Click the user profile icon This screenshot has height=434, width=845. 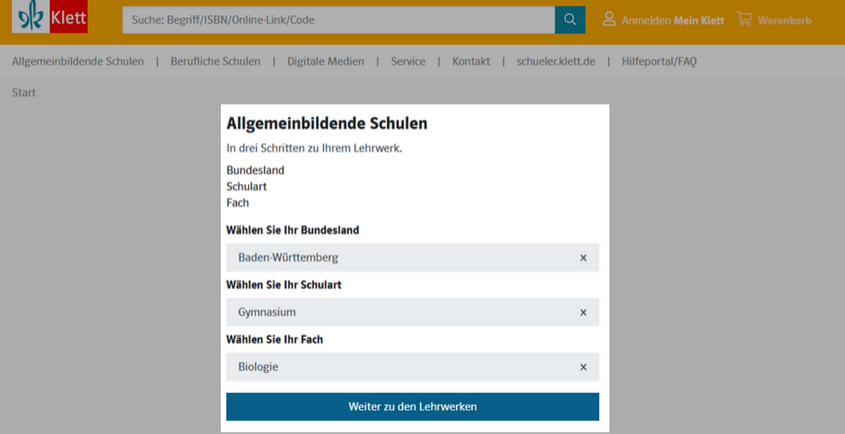coord(609,19)
